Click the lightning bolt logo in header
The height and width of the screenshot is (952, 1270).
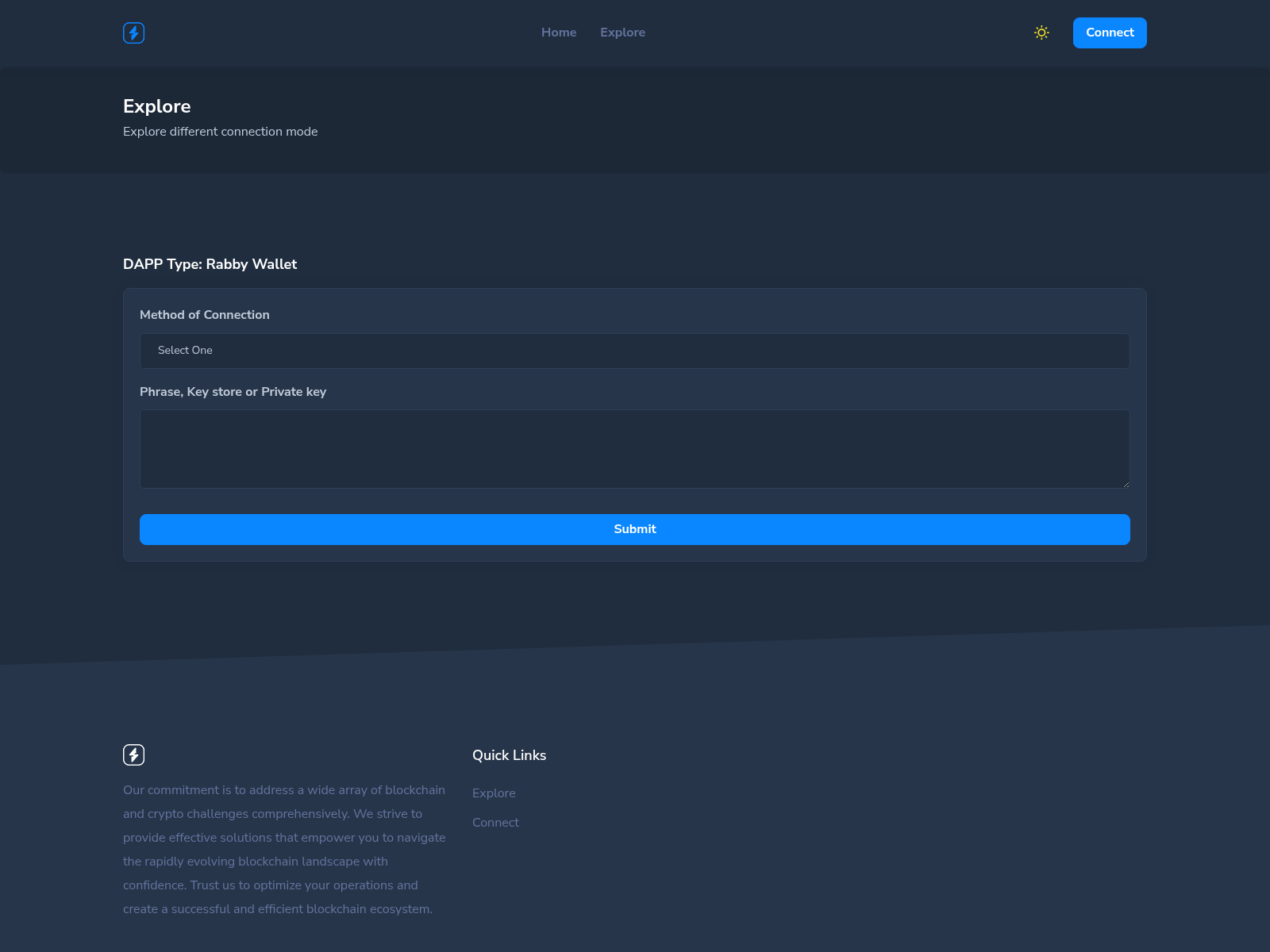point(133,33)
